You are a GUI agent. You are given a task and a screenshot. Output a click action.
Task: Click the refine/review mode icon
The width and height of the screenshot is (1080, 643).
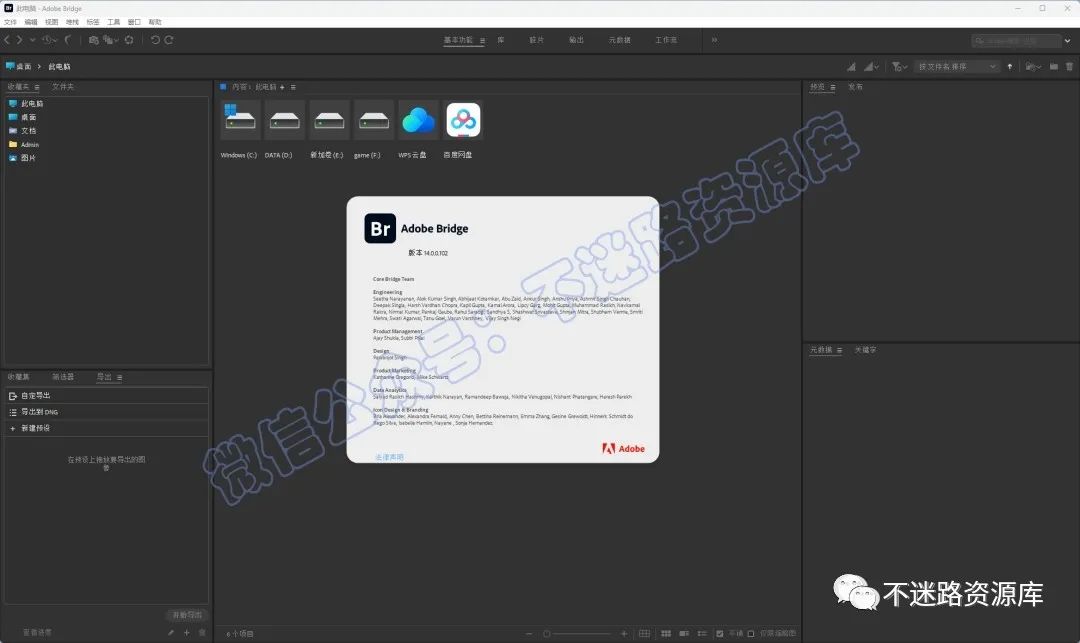(x=110, y=40)
